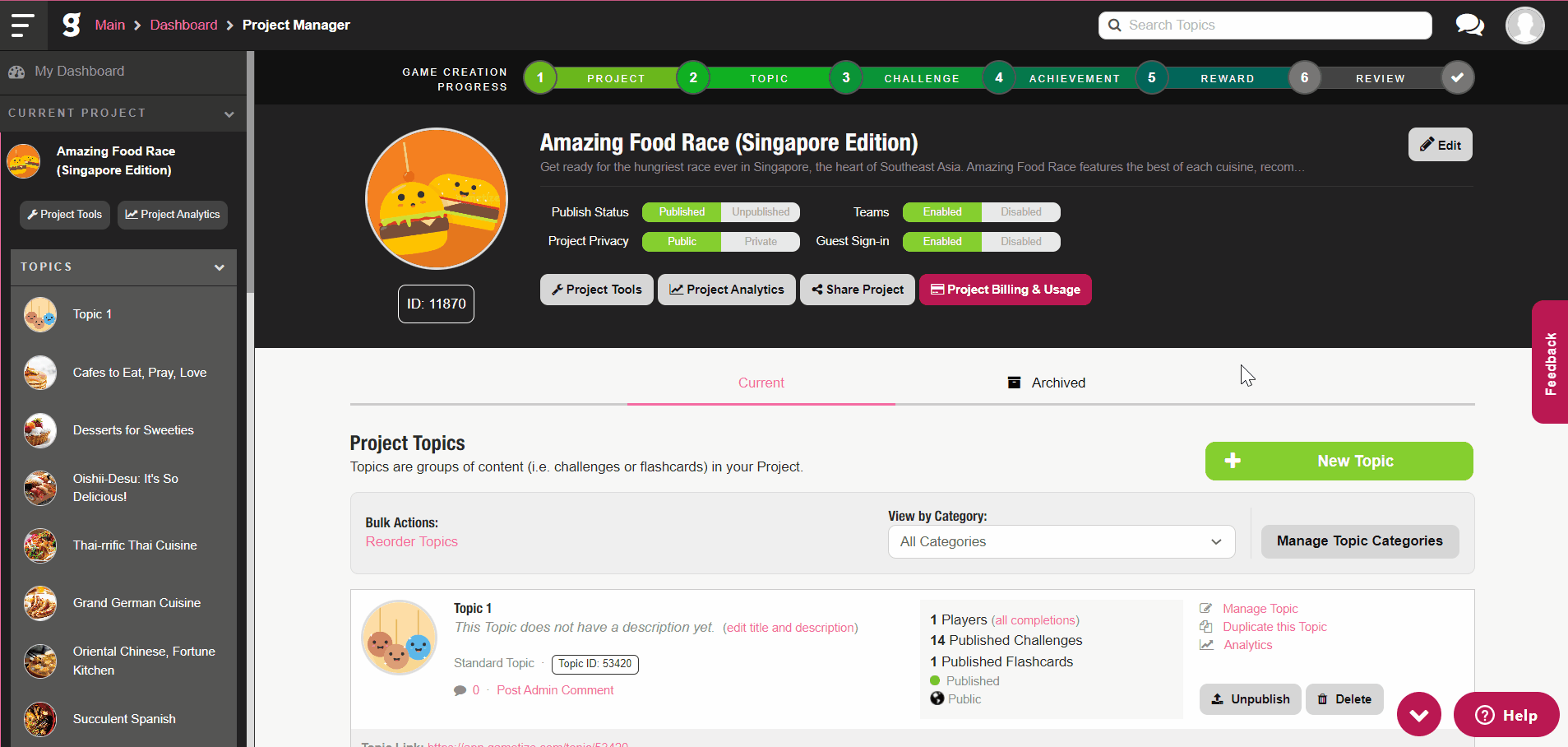Open progress step 3 Challenge circle
This screenshot has width=1568, height=747.
(x=846, y=78)
